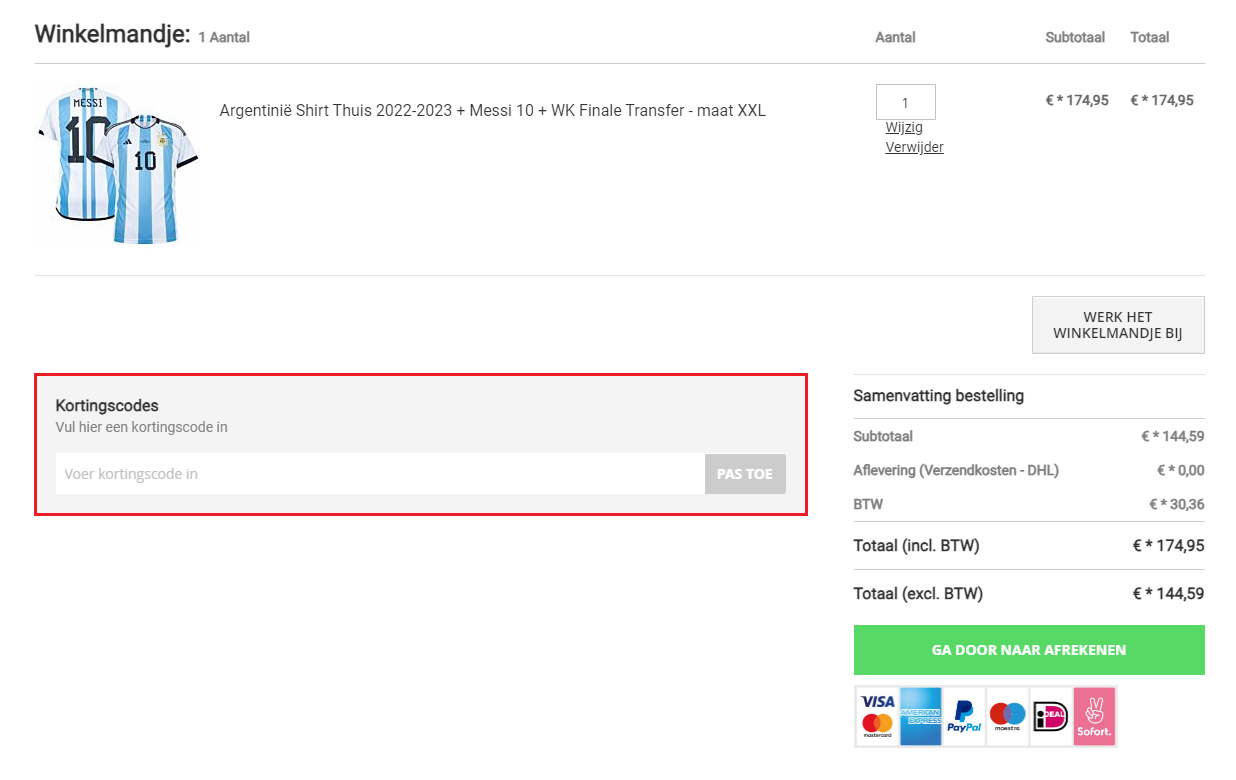Focus the Voer kortingscode in field
The width and height of the screenshot is (1236, 780).
click(380, 474)
